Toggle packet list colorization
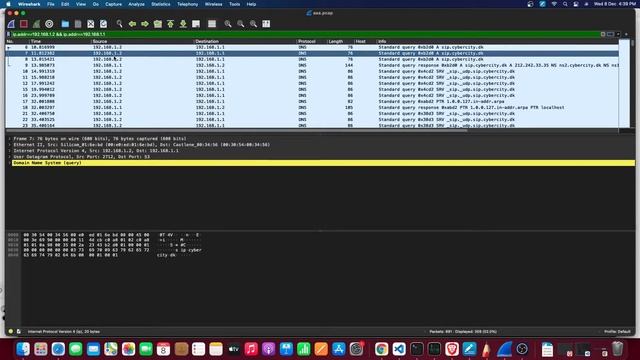640x360 pixels. (212, 24)
